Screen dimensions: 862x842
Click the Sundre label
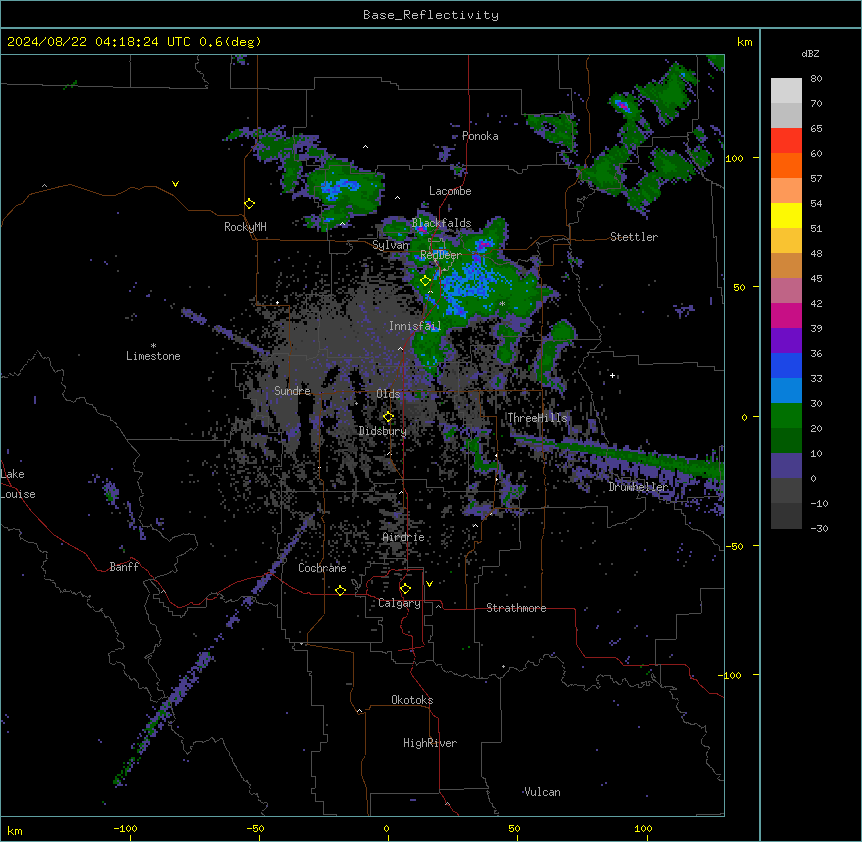[x=292, y=391]
